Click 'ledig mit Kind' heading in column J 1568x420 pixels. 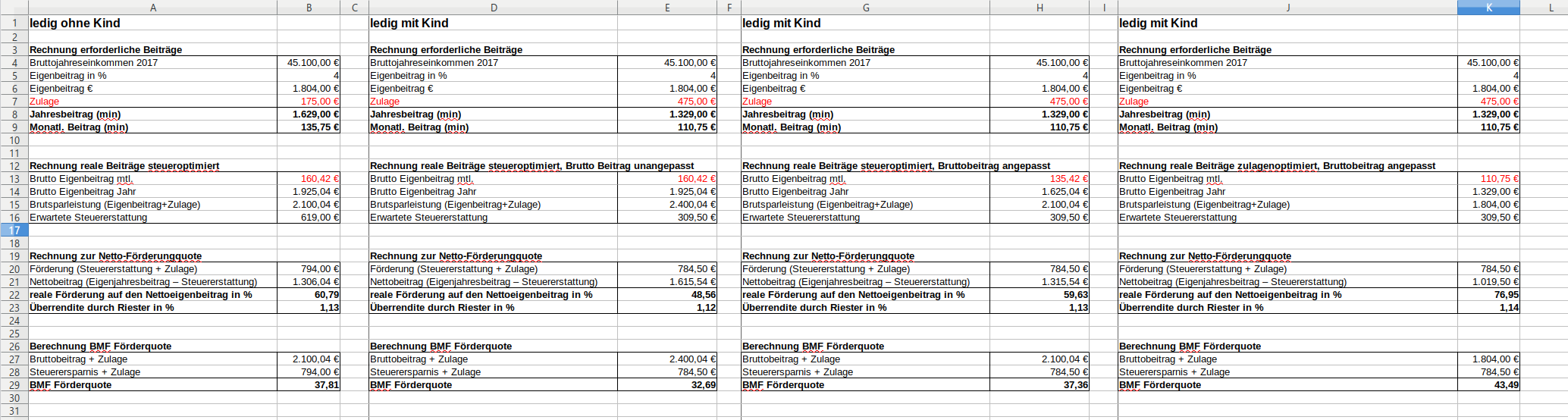(x=1159, y=24)
